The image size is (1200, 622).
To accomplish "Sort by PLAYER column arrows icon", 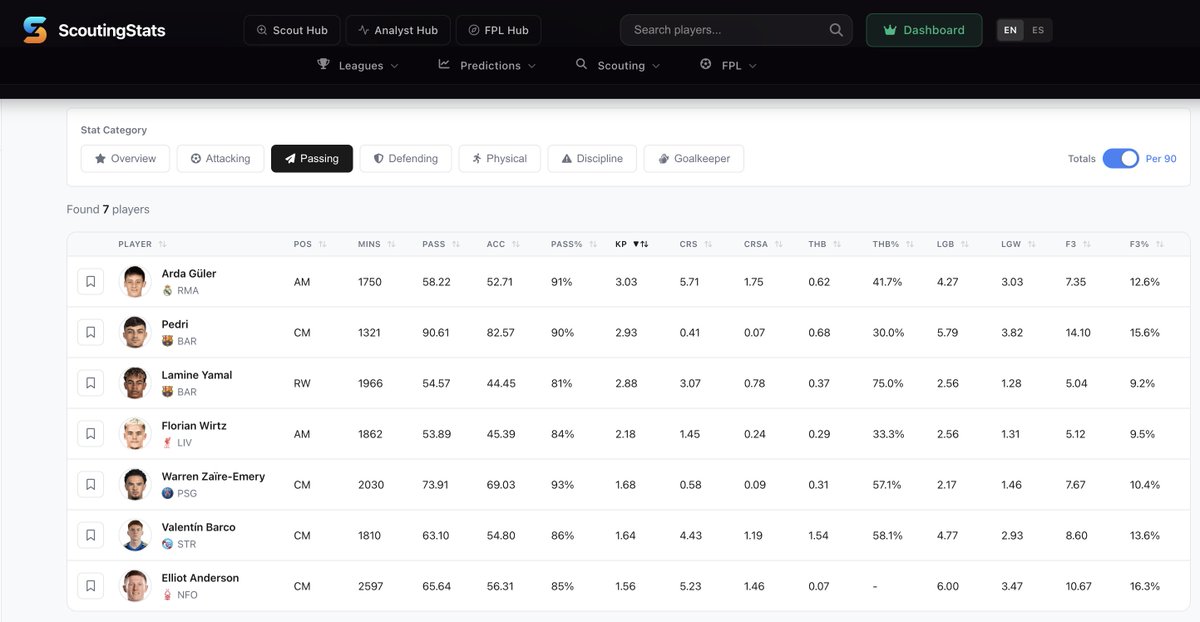I will [162, 244].
